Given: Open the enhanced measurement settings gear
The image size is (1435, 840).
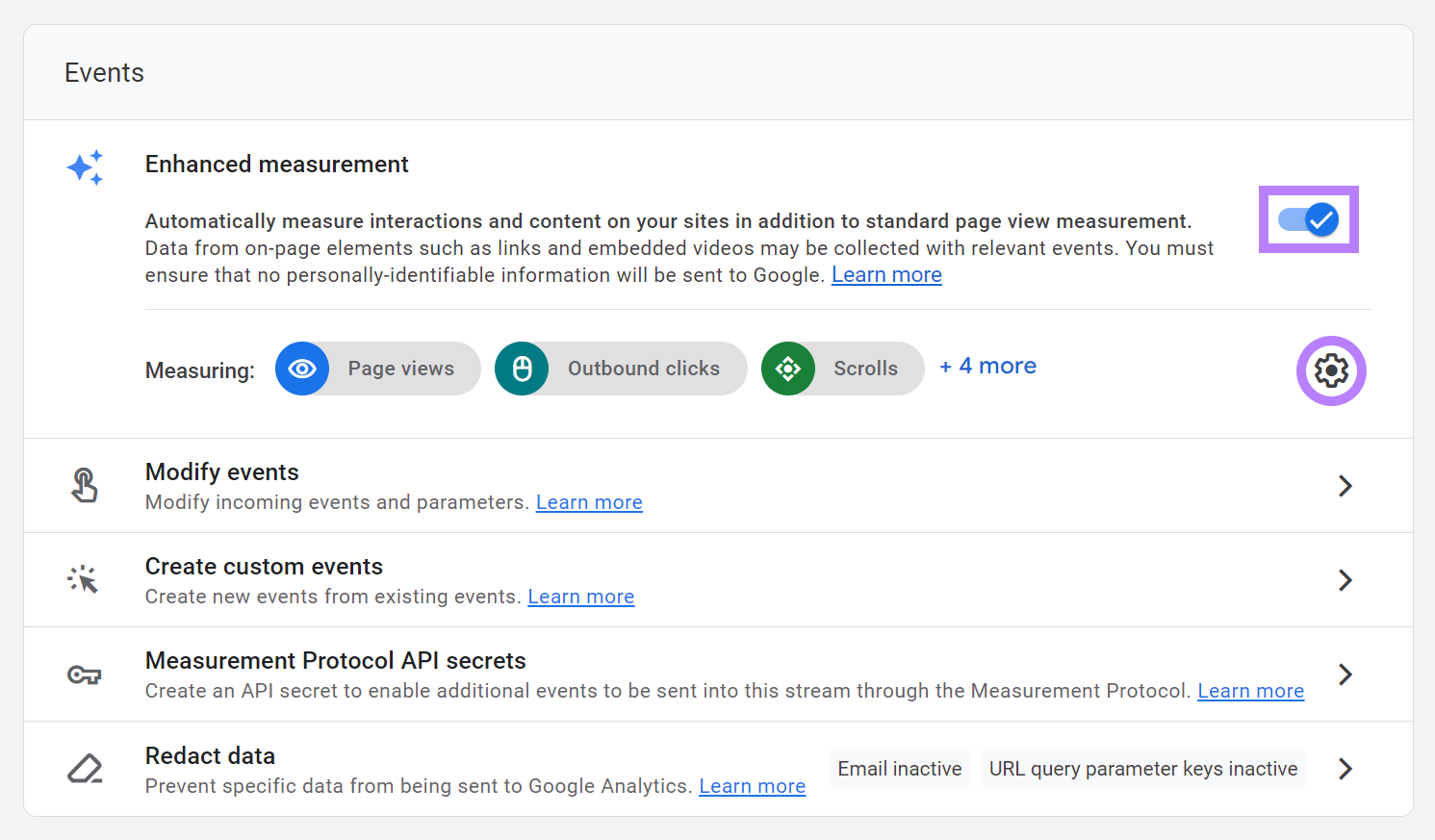Looking at the screenshot, I should point(1331,370).
